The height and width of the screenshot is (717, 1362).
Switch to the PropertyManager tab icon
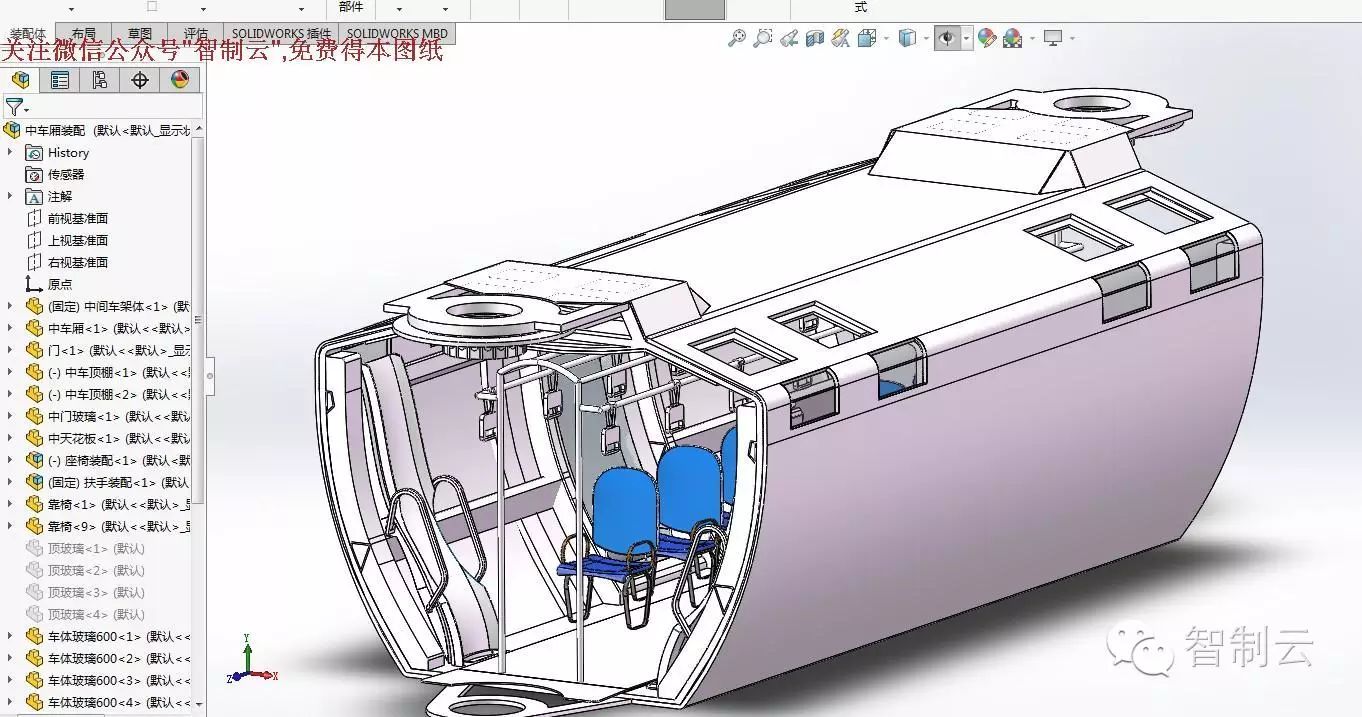click(60, 80)
